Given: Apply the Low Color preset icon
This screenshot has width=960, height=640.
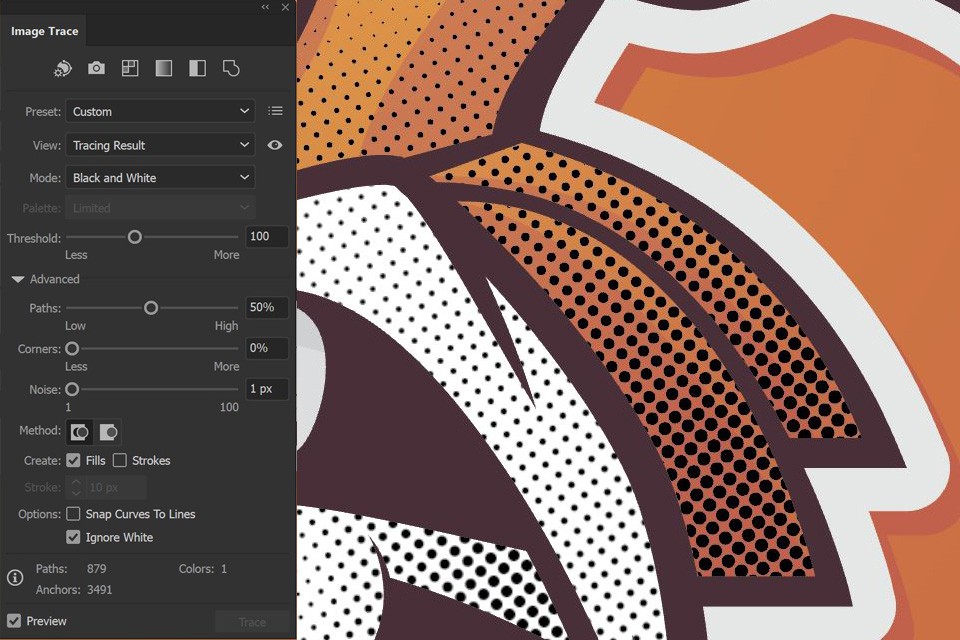Looking at the screenshot, I should click(130, 68).
